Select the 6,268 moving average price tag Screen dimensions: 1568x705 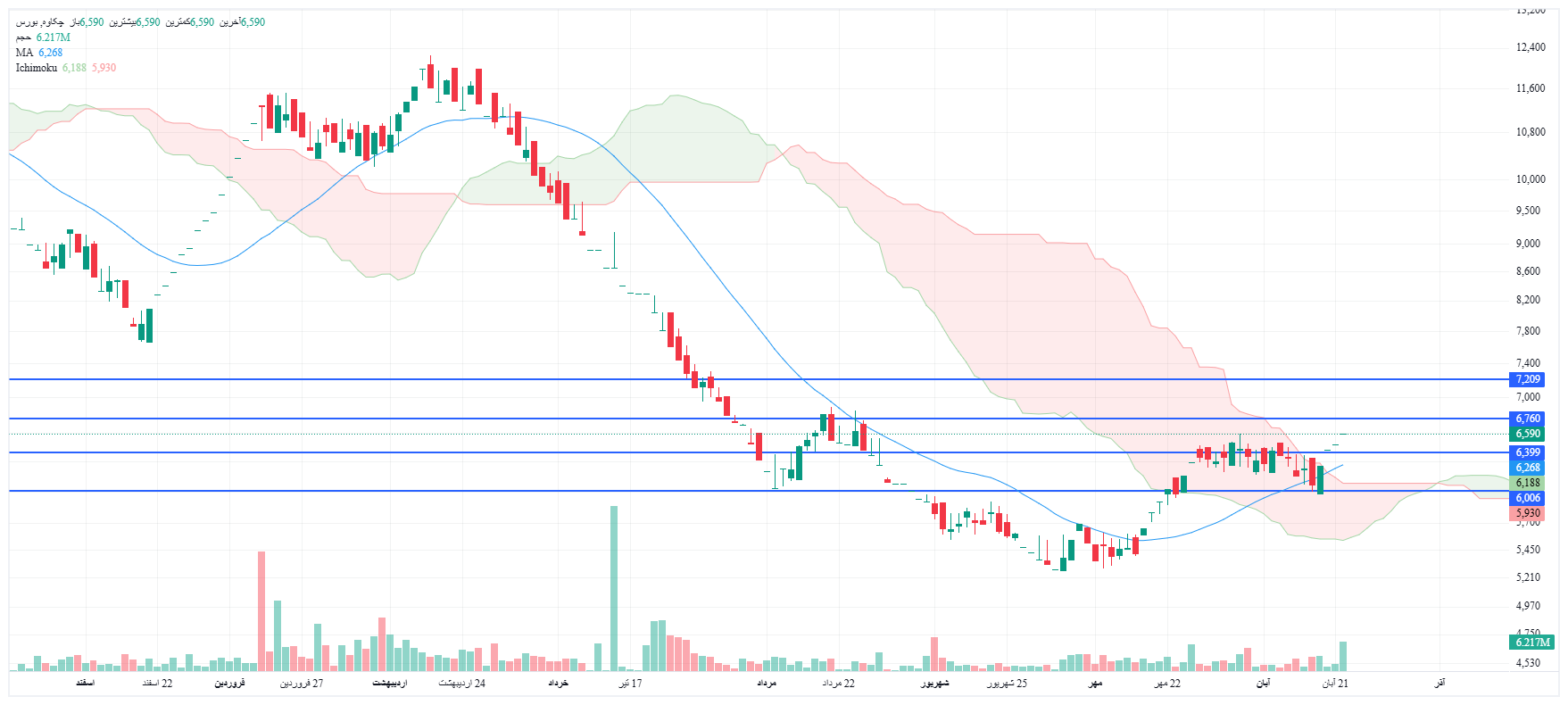point(1528,468)
